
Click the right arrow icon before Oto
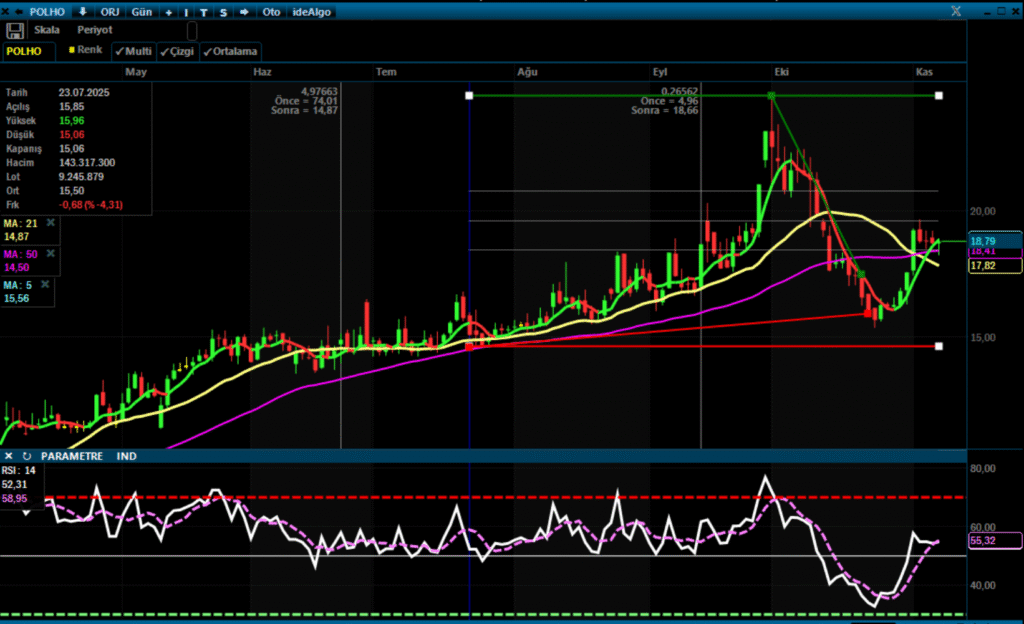click(x=243, y=12)
